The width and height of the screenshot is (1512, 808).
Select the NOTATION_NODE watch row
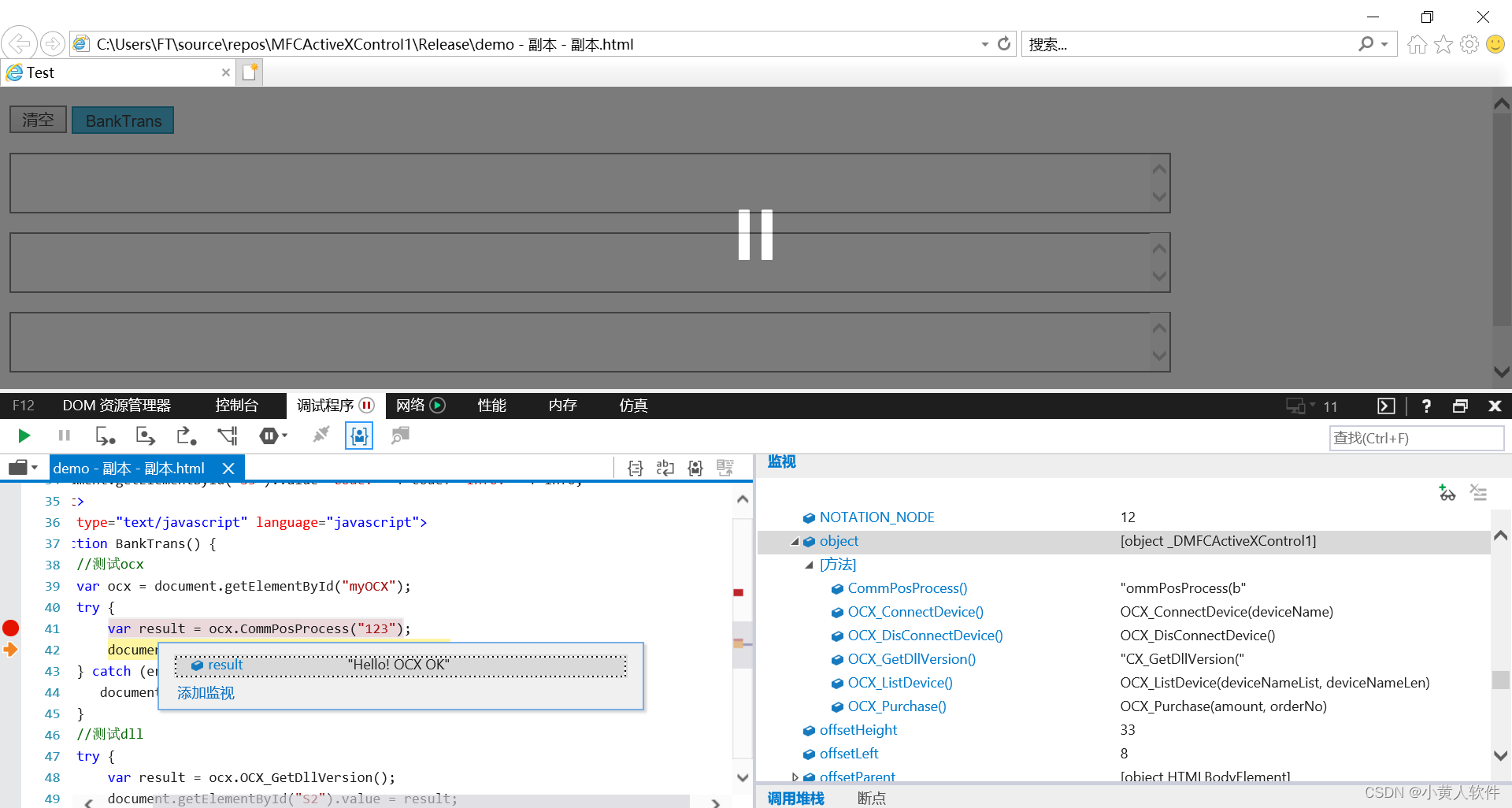[x=1123, y=517]
